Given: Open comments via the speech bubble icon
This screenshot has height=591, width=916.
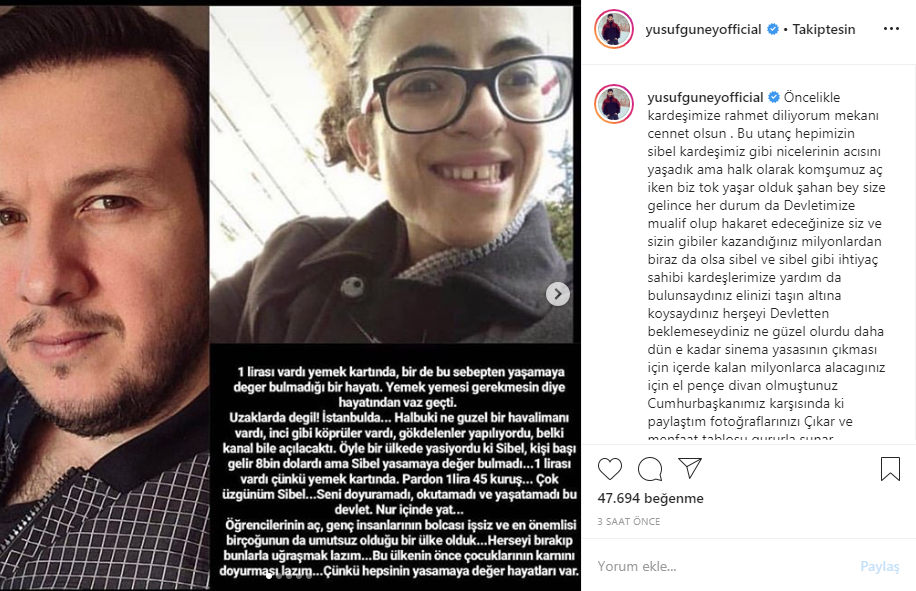Looking at the screenshot, I should pyautogui.click(x=650, y=469).
